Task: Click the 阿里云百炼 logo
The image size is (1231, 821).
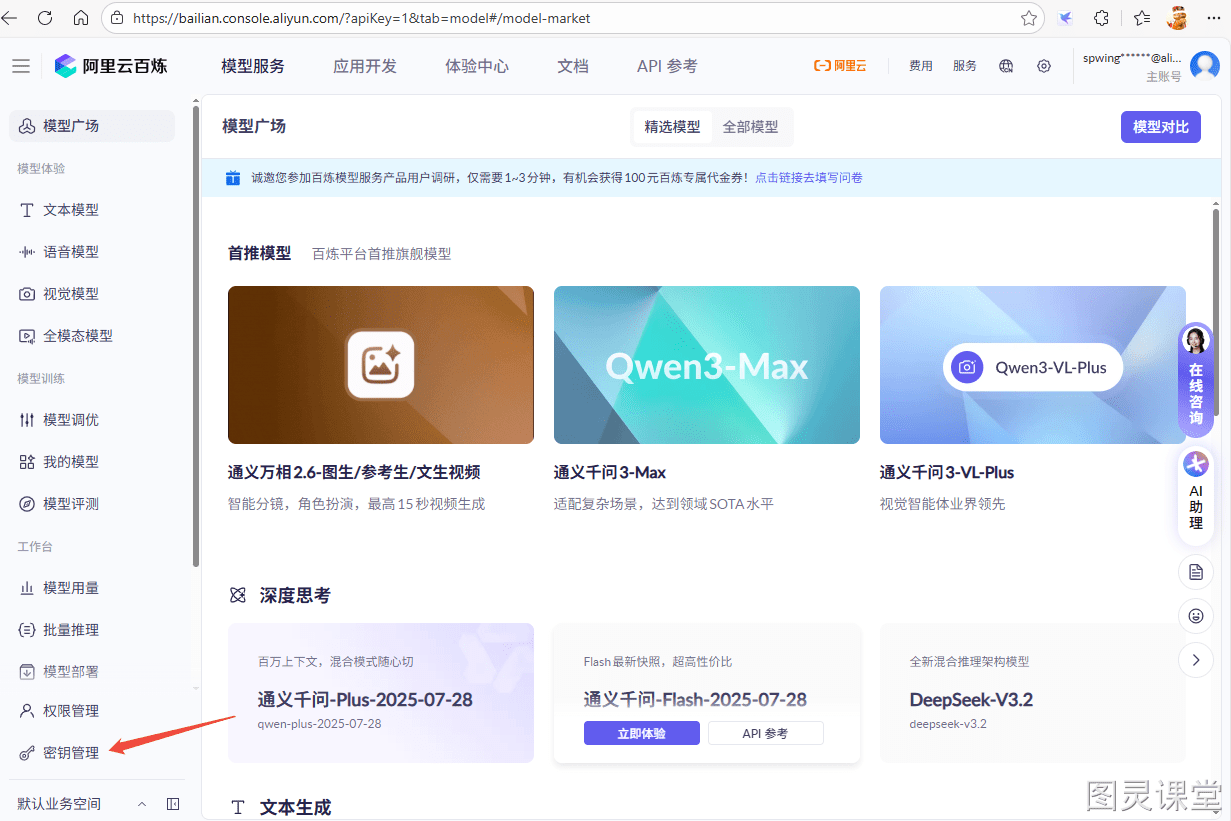Action: (111, 66)
